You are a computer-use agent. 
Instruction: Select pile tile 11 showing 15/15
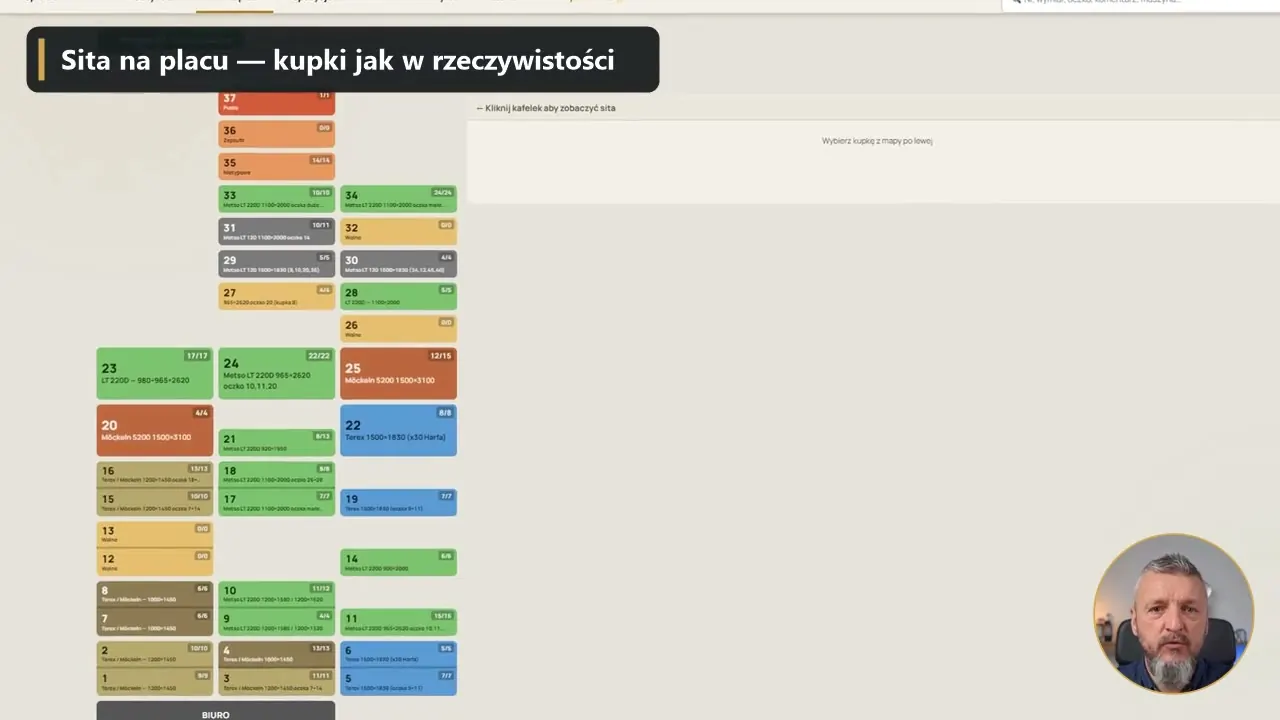pyautogui.click(x=398, y=622)
